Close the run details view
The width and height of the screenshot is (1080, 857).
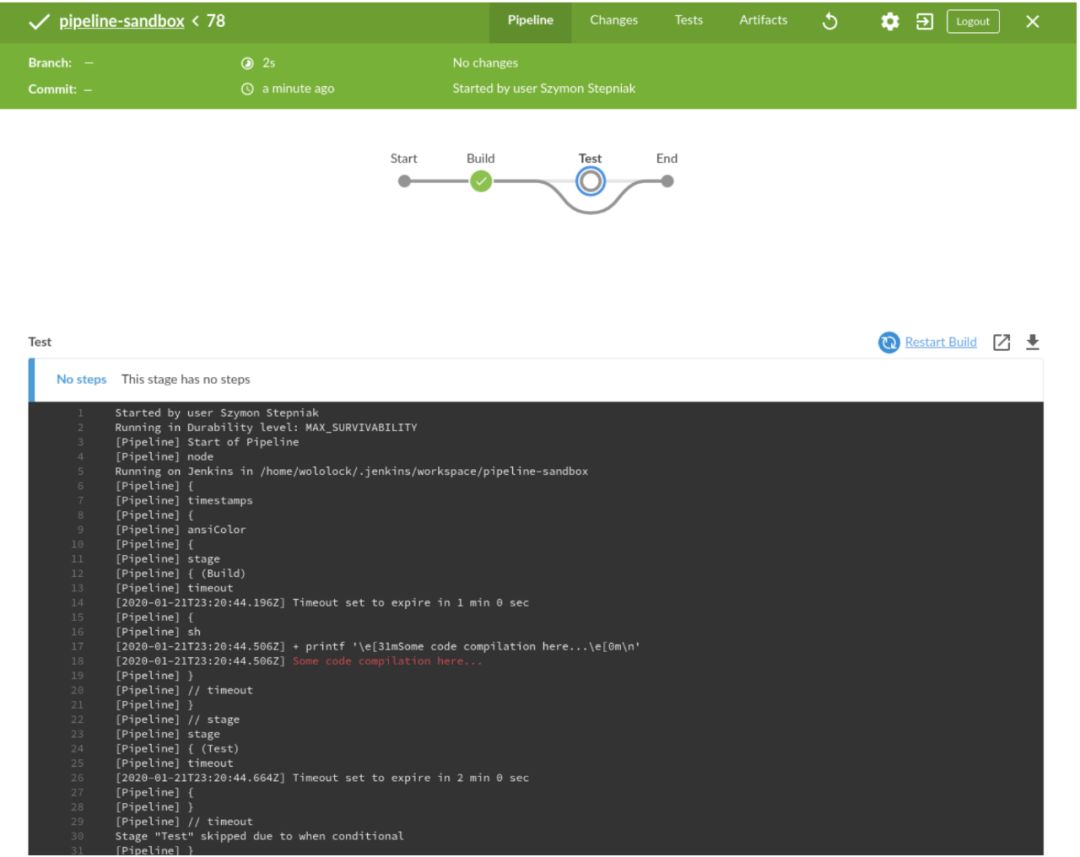coord(1032,21)
